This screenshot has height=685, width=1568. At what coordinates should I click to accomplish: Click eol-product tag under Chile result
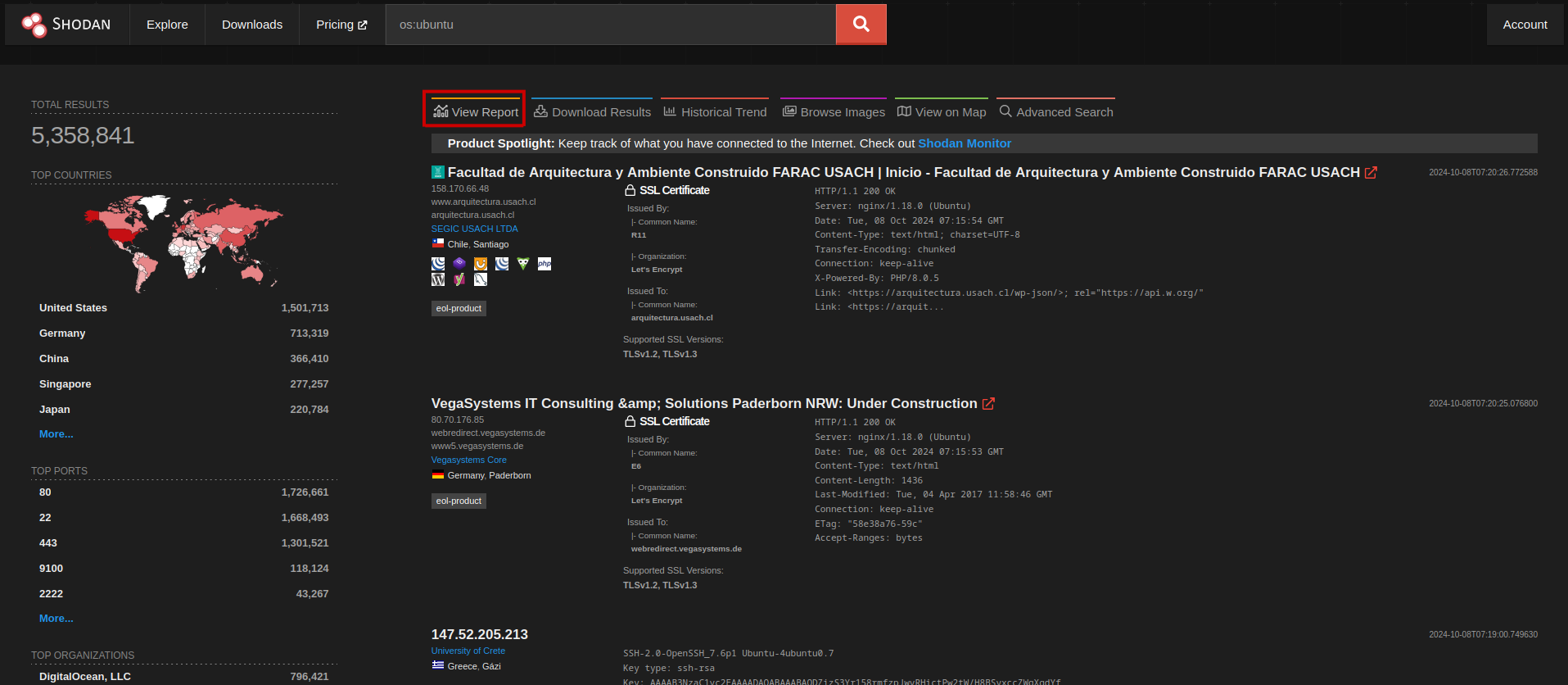459,308
